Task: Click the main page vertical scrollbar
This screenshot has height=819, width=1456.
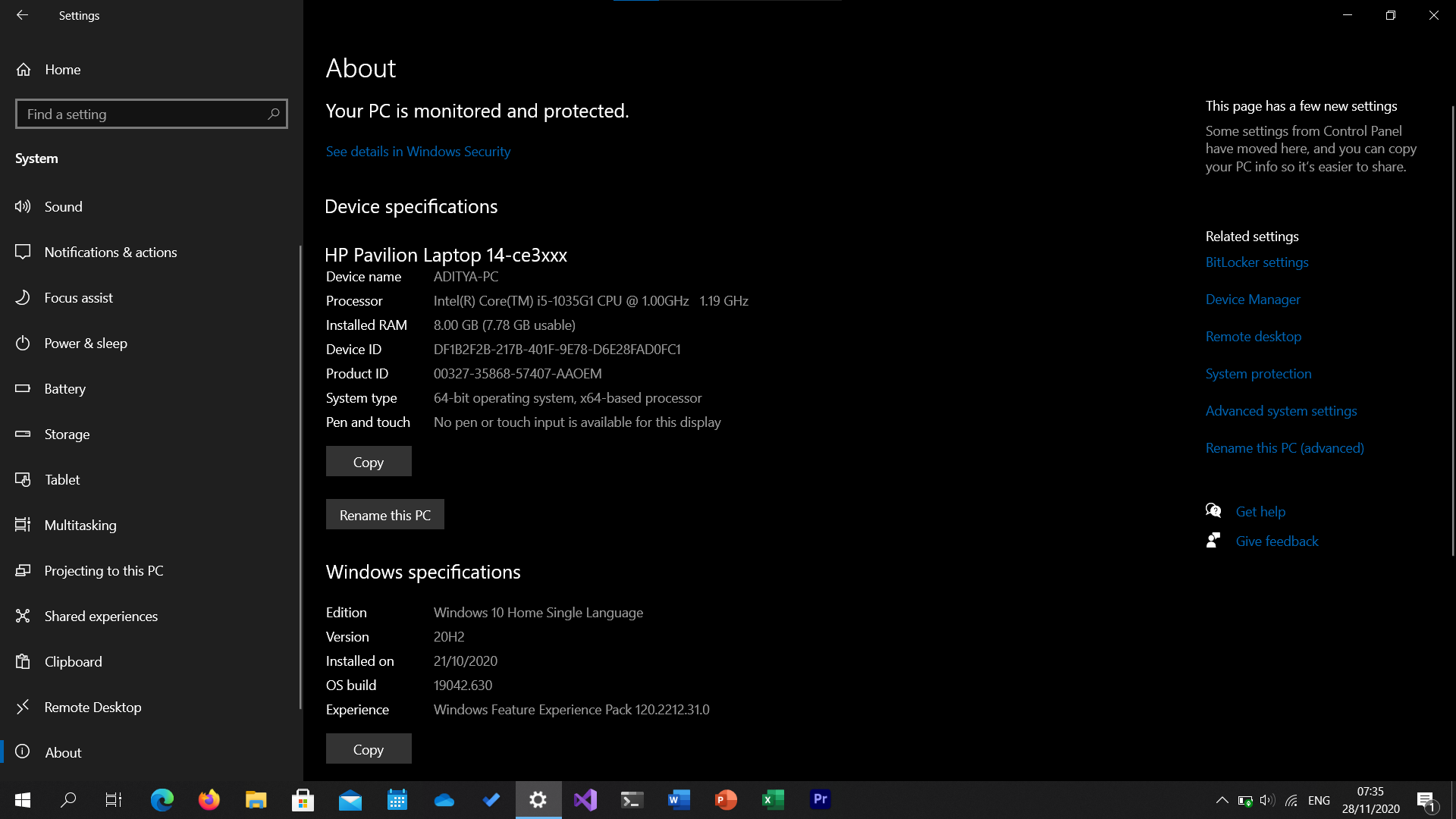Action: click(1452, 331)
